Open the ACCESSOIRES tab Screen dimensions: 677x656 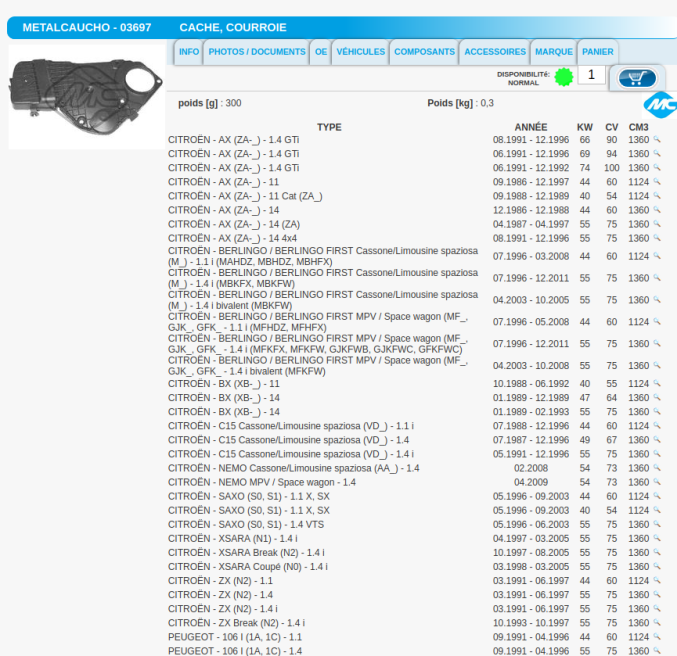[x=495, y=52]
